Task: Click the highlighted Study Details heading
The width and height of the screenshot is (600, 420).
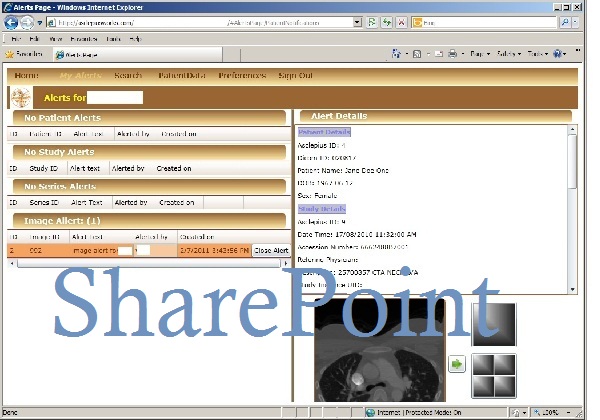Action: [322, 209]
